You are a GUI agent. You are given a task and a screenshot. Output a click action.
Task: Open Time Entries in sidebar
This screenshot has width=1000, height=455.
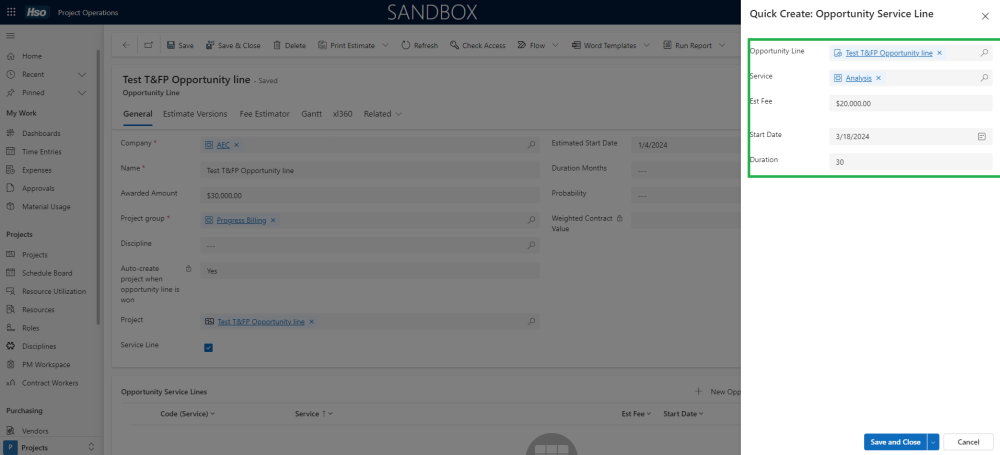point(41,152)
